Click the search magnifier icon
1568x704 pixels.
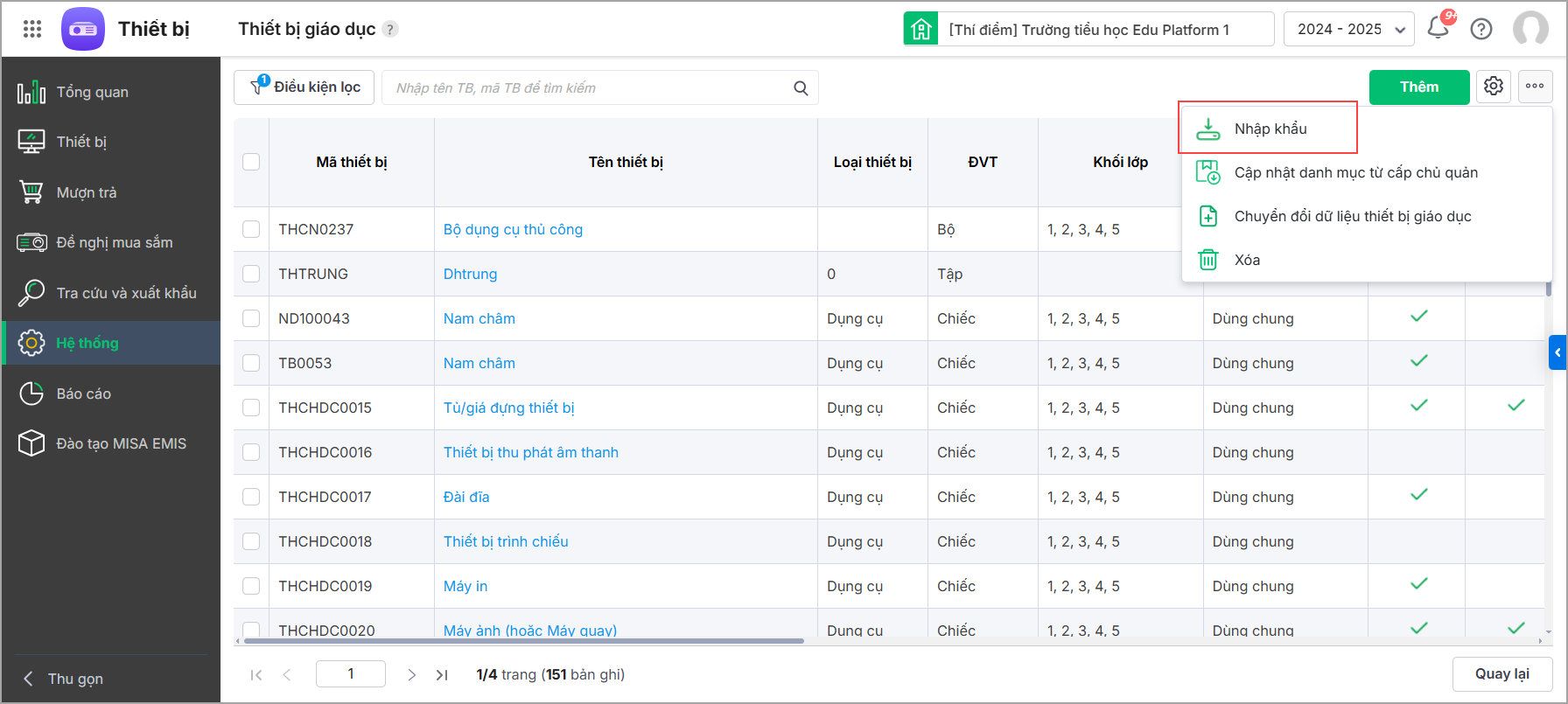coord(801,88)
